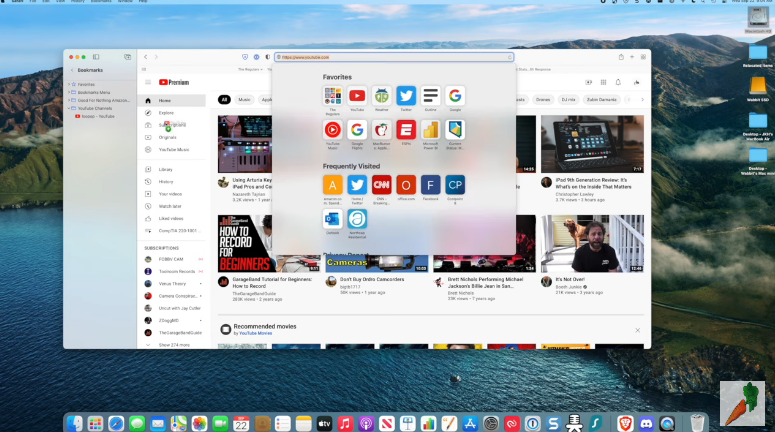
Task: Select the All filter chip
Action: coord(224,99)
